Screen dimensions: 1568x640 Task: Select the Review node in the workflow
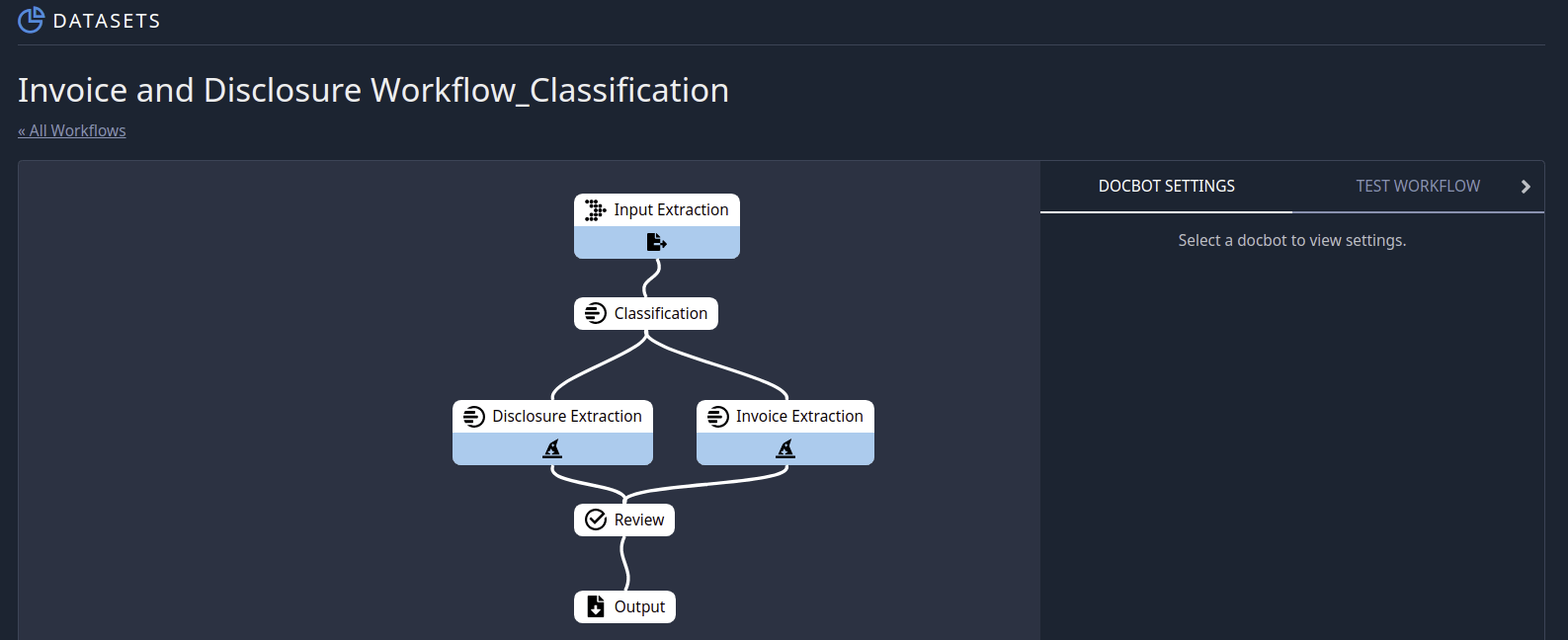(x=624, y=519)
